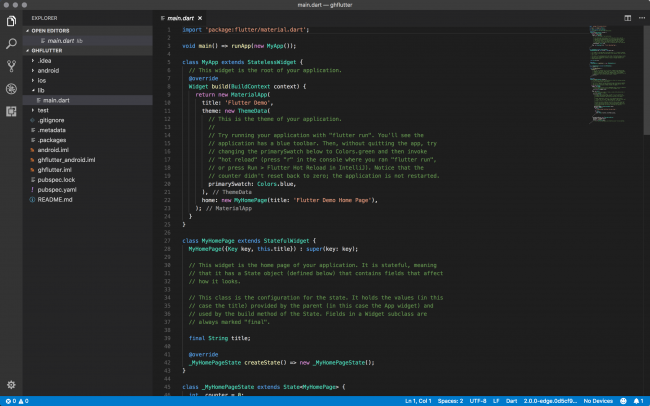This screenshot has width=650, height=406.
Task: Expand the test folder
Action: pyautogui.click(x=43, y=110)
